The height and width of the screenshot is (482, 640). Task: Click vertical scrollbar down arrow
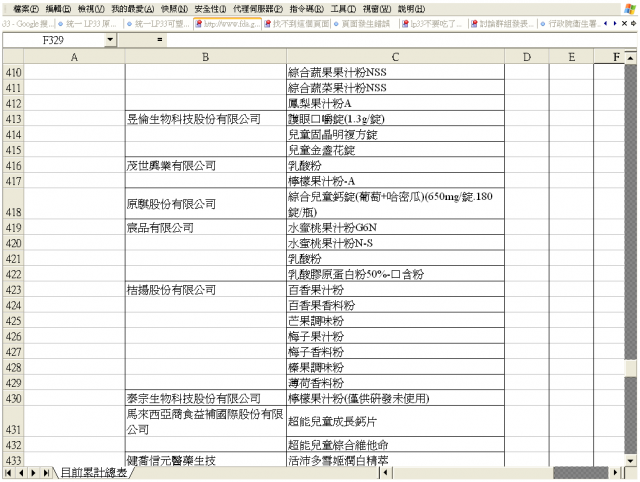pyautogui.click(x=631, y=461)
